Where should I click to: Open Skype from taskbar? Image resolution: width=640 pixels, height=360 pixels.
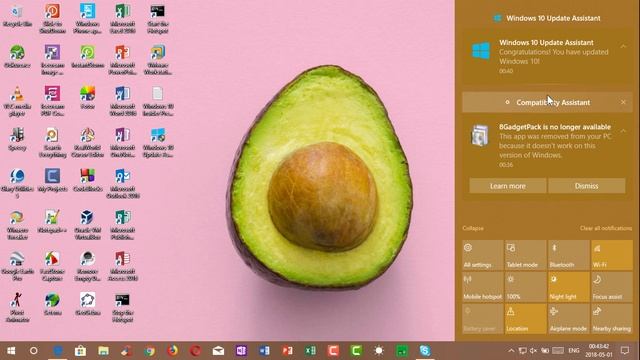[x=425, y=351]
